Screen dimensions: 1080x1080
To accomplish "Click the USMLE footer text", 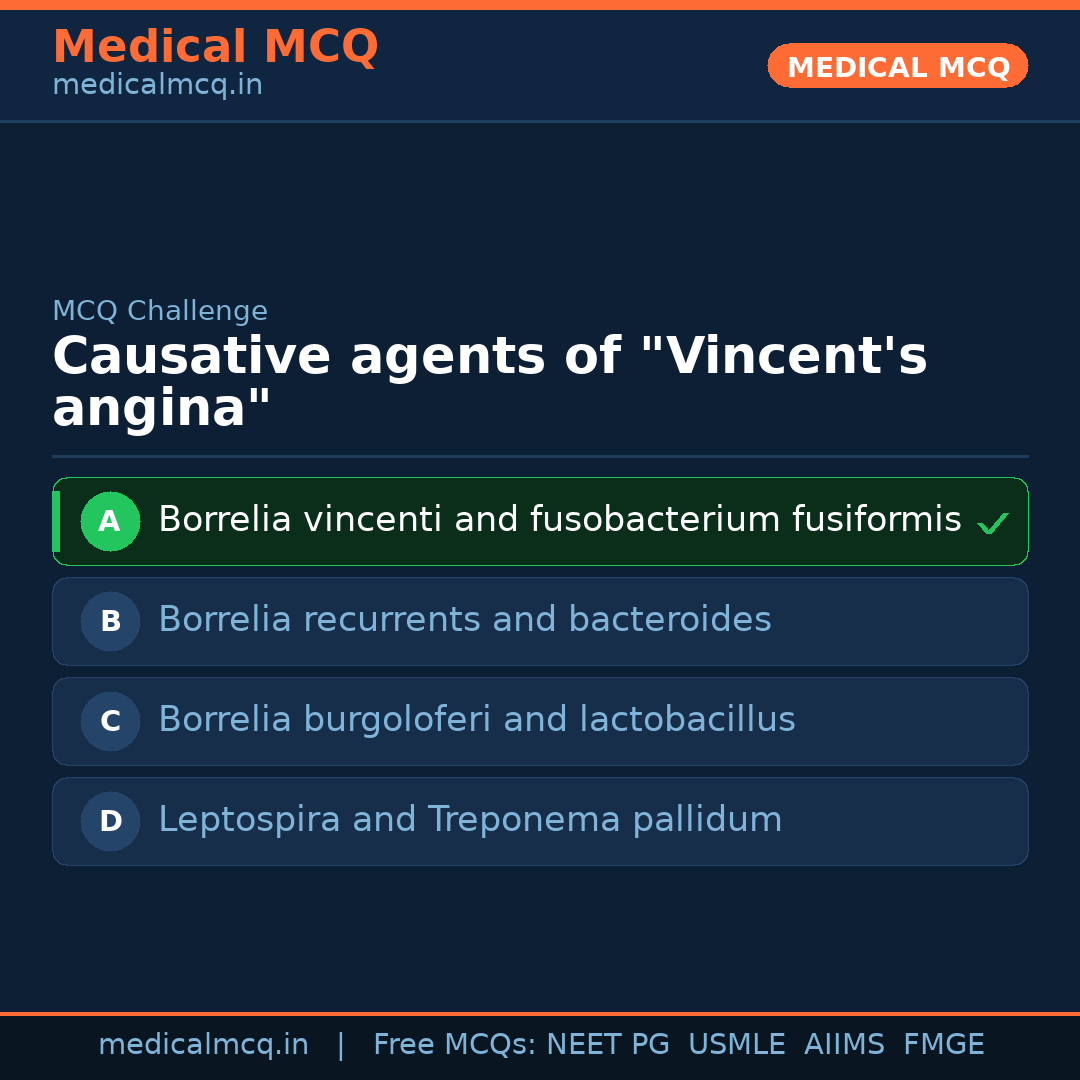I will [736, 1045].
